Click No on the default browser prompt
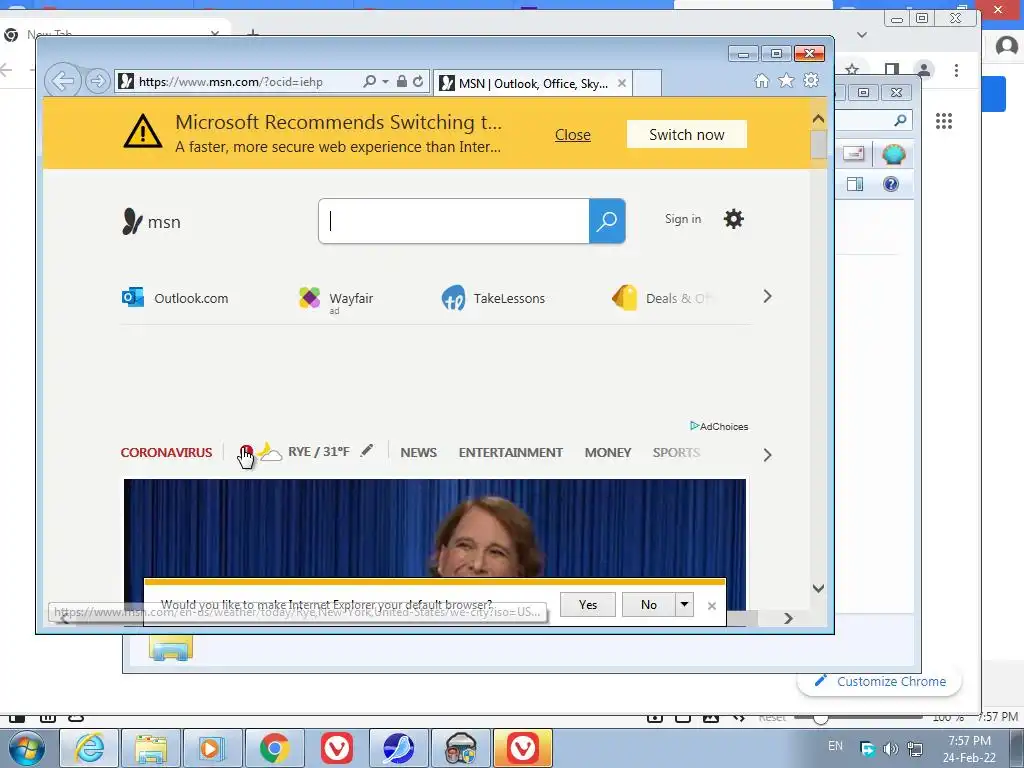The width and height of the screenshot is (1024, 768). (x=648, y=605)
